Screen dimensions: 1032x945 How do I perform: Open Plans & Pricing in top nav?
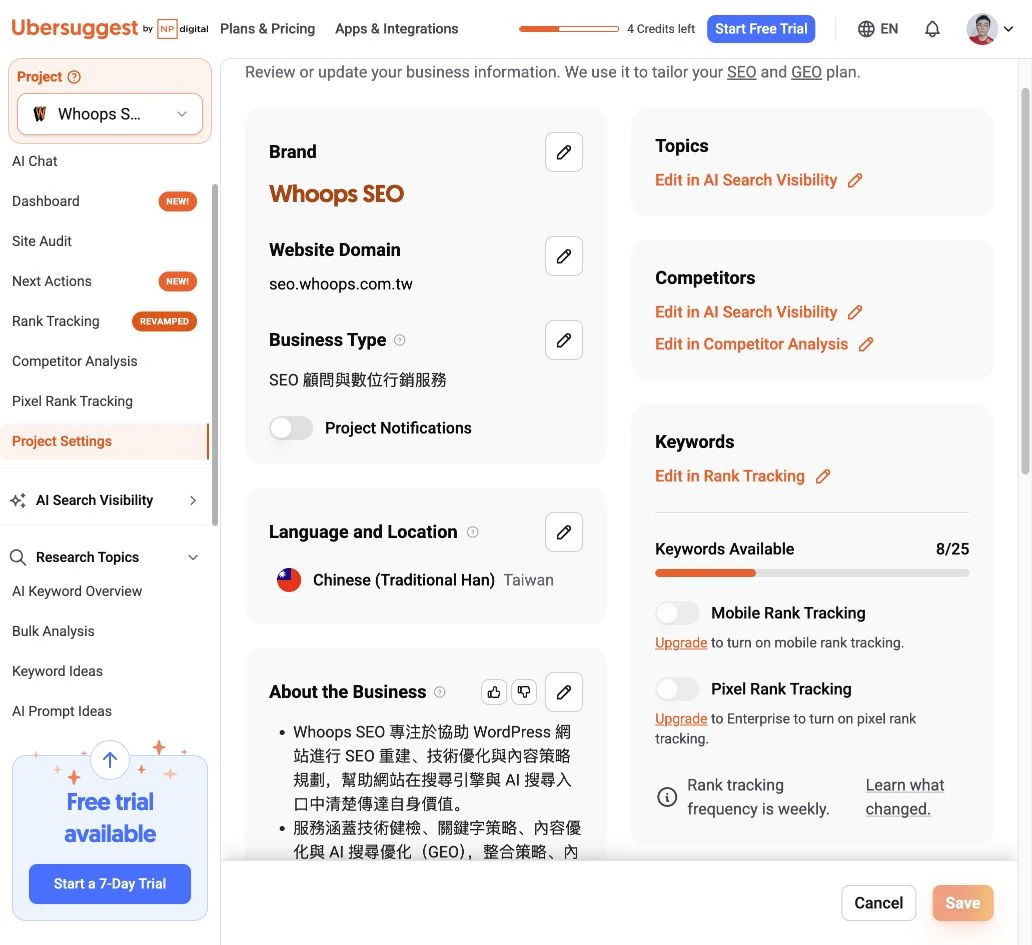tap(267, 29)
